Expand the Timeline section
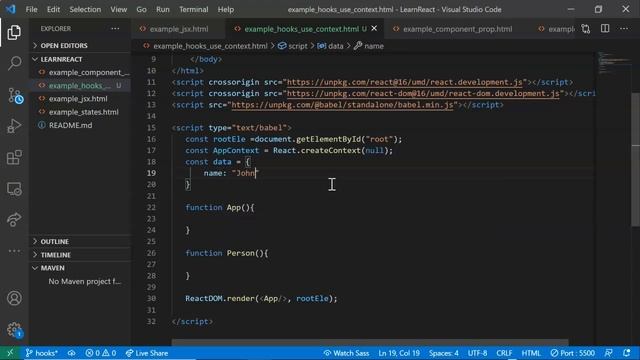The image size is (640, 360). coord(80,255)
